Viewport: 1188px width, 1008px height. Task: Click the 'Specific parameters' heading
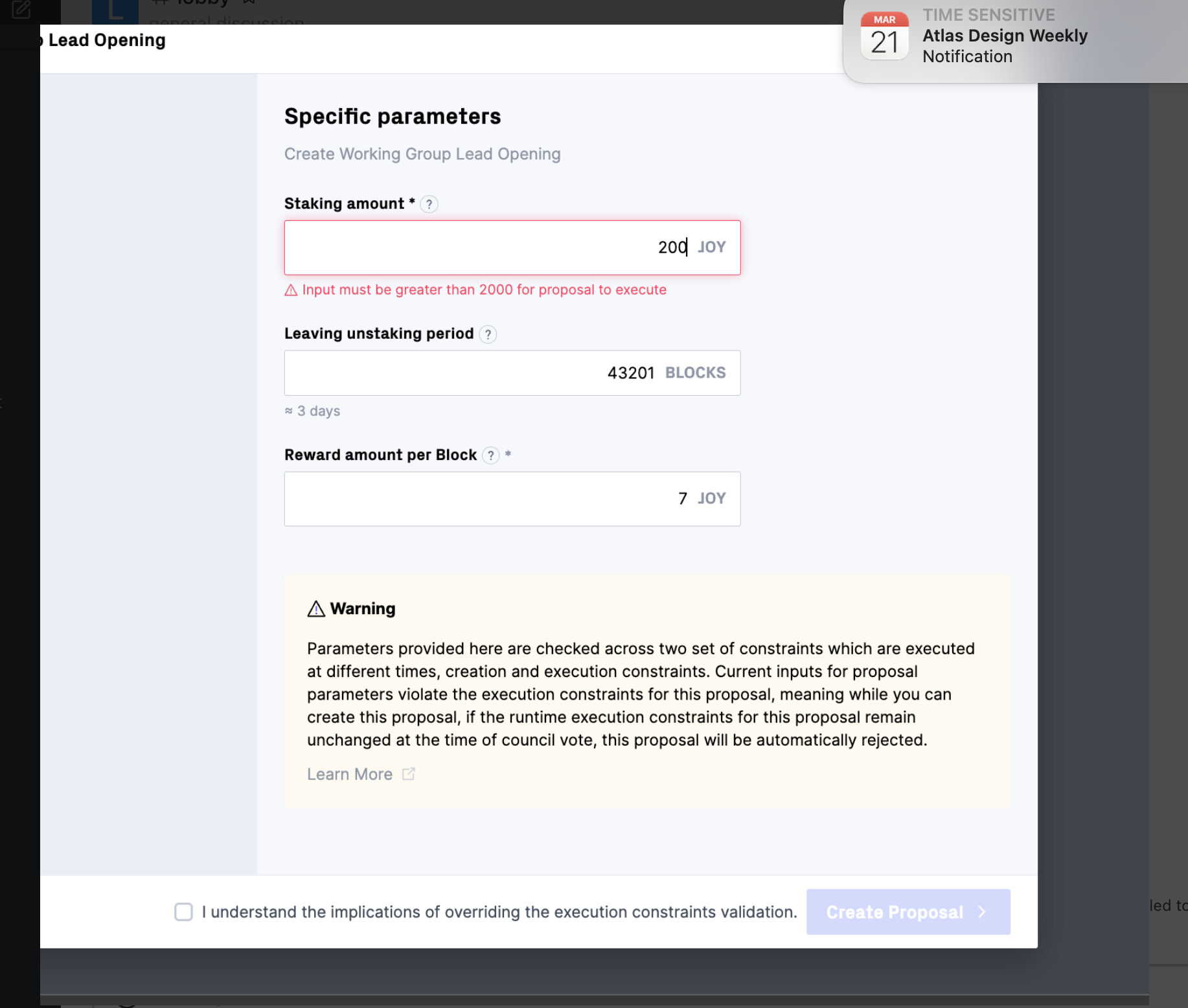click(x=393, y=117)
